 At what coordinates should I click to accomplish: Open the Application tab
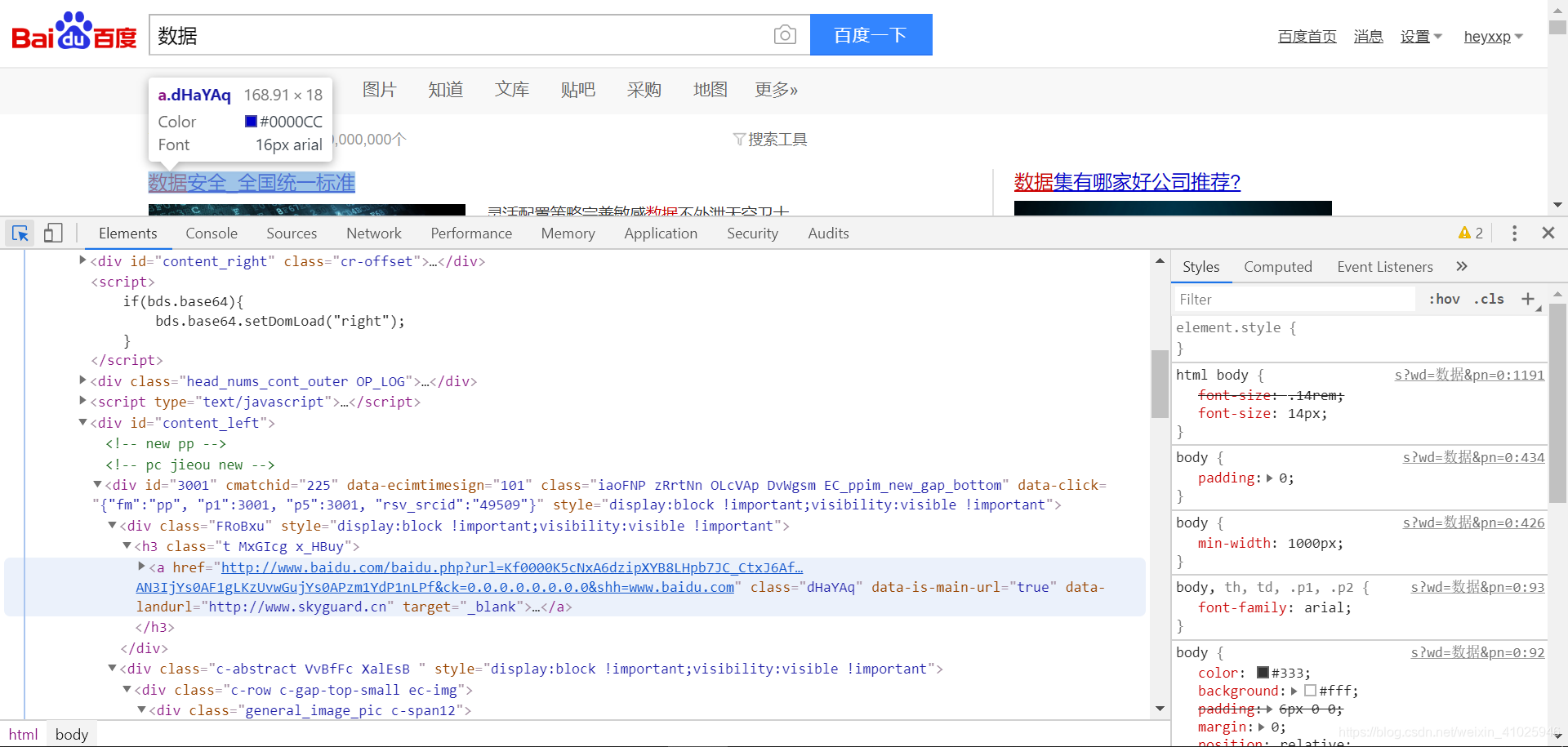[661, 233]
